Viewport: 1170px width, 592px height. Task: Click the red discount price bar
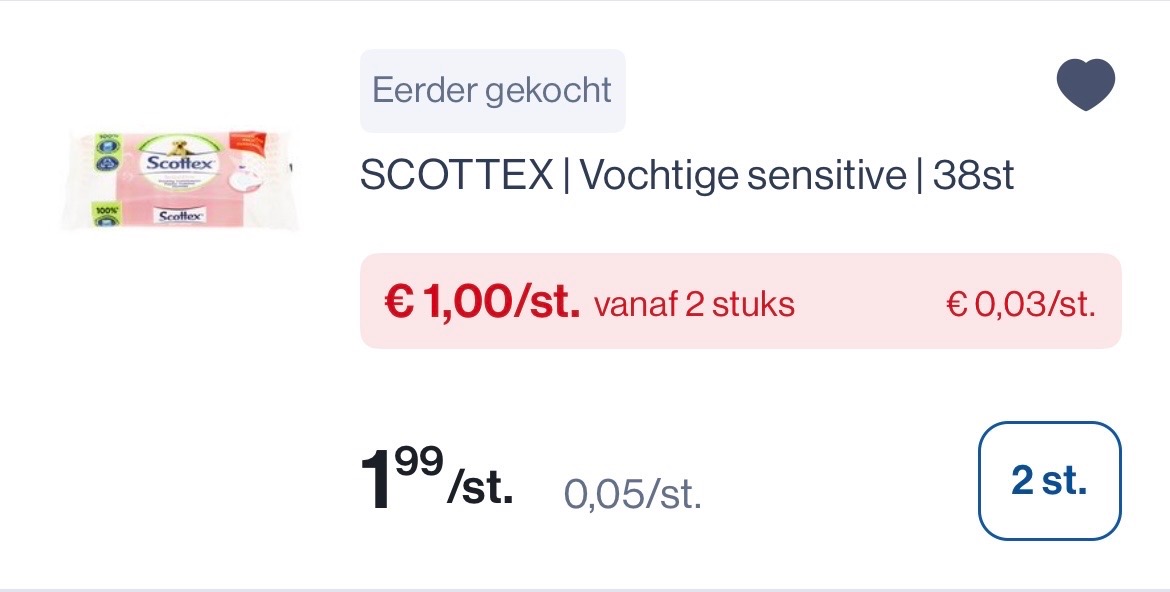[740, 301]
